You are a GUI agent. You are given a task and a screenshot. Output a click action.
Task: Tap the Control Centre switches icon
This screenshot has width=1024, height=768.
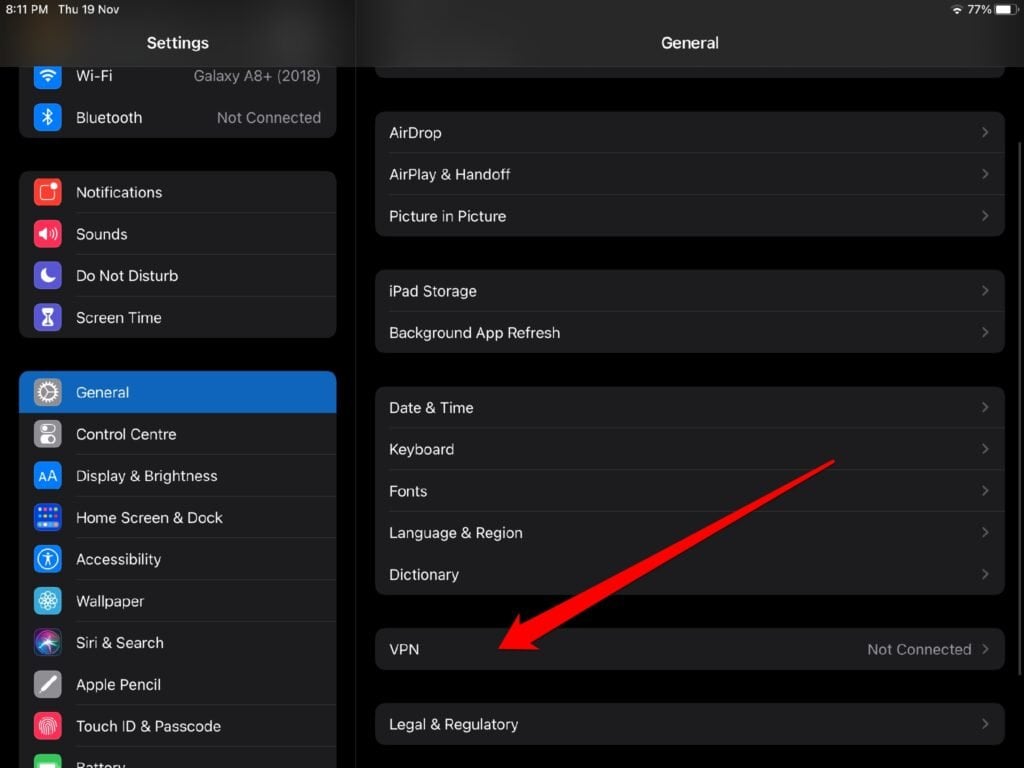tap(48, 434)
